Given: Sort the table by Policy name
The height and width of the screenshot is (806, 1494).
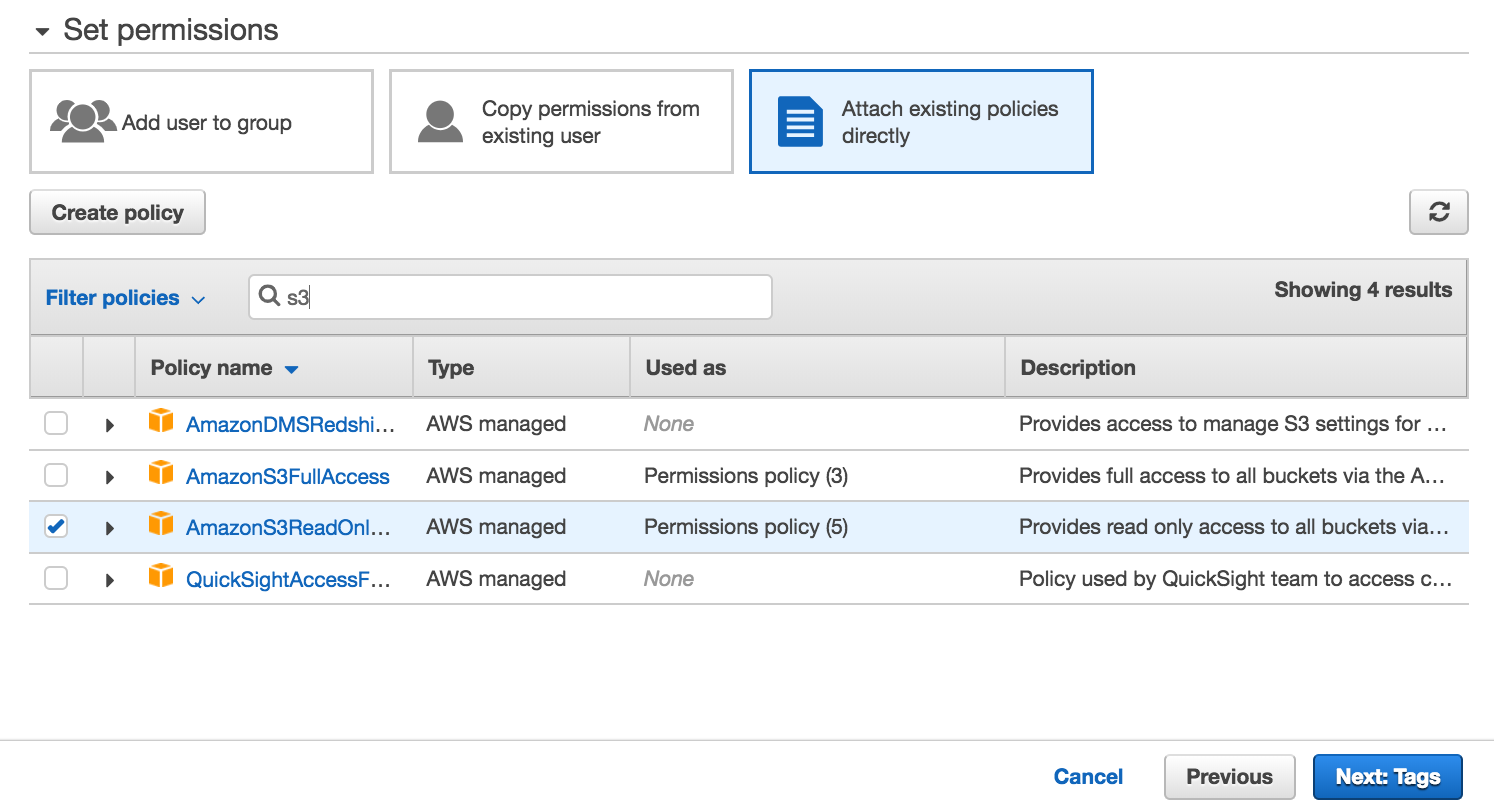Looking at the screenshot, I should point(224,367).
